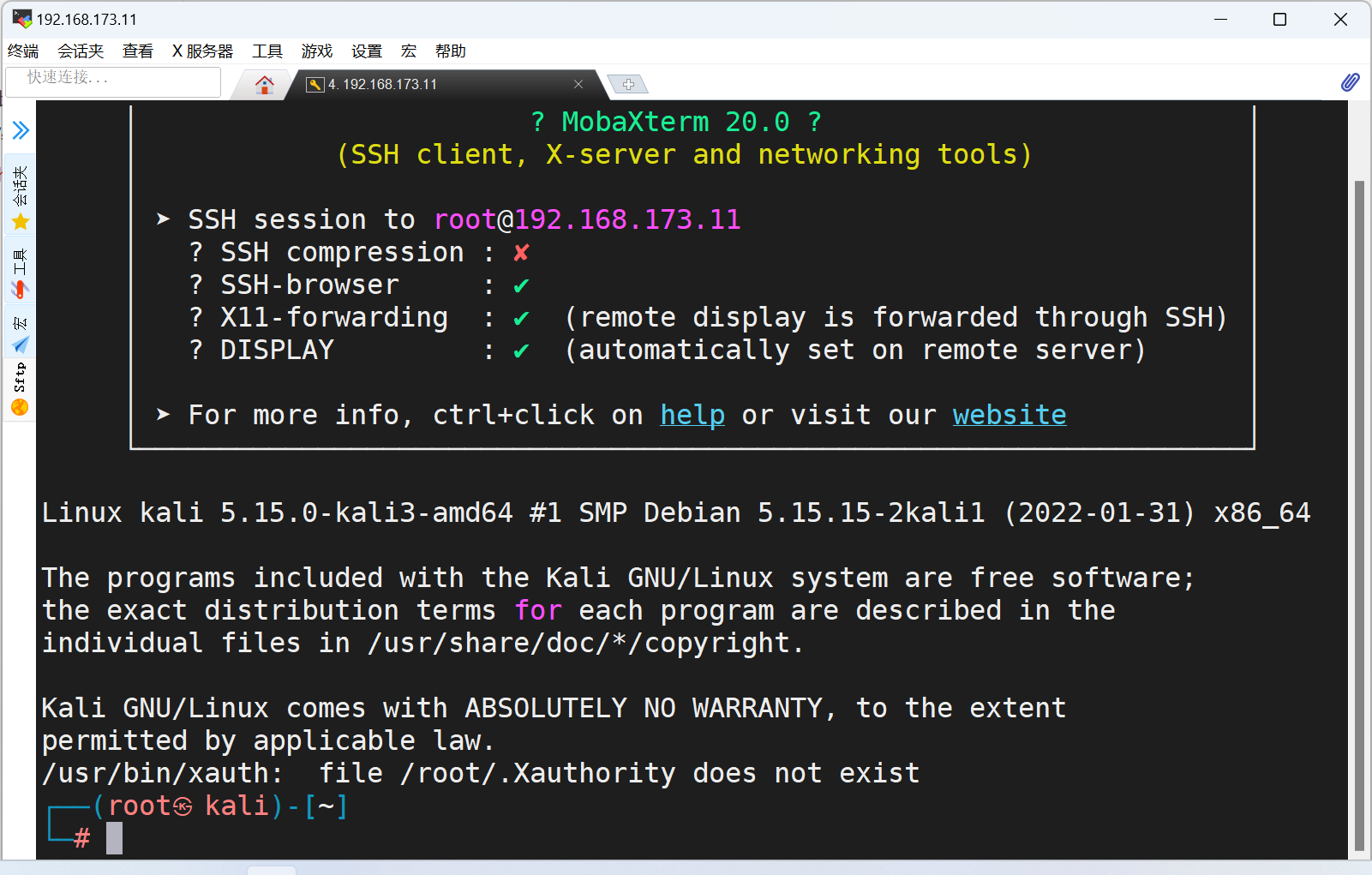Image resolution: width=1372 pixels, height=875 pixels.
Task: Open the 会话夹 sessions sidebar tab
Action: coord(21,197)
